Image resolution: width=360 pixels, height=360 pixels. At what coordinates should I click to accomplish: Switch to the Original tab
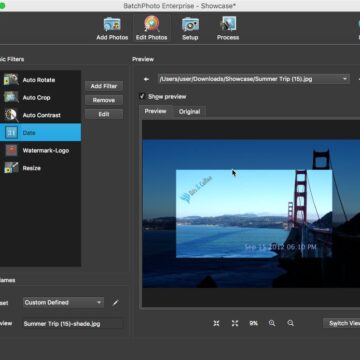tap(189, 112)
